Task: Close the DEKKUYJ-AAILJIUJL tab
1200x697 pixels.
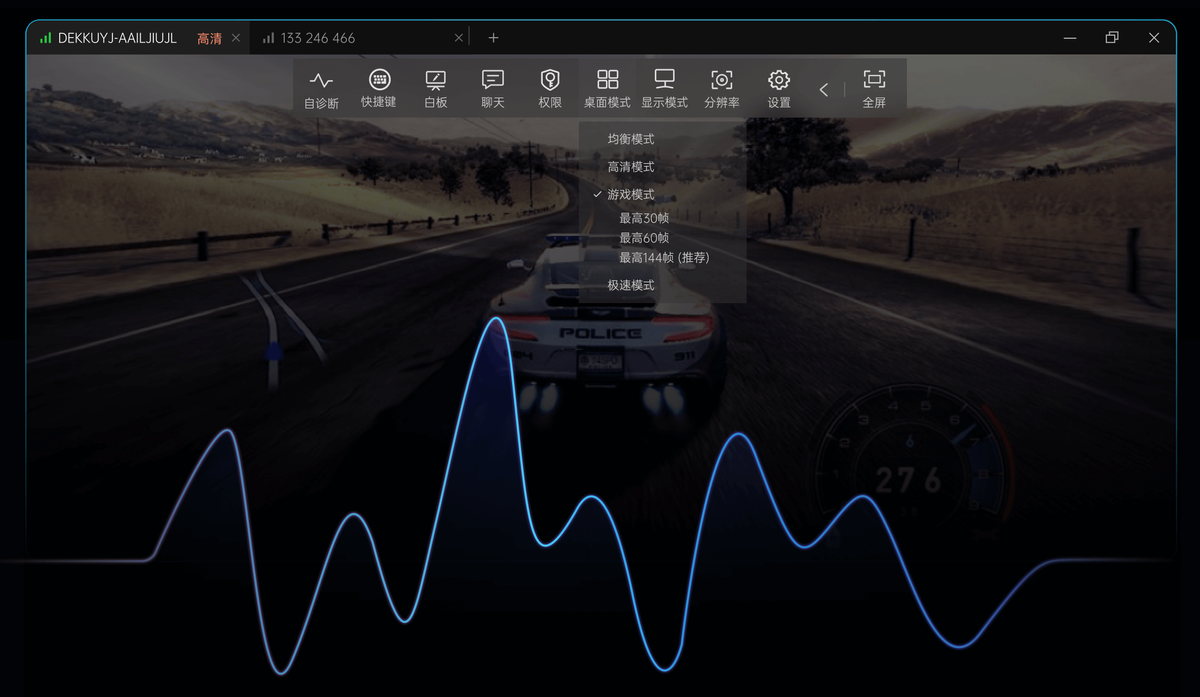Action: (x=236, y=38)
